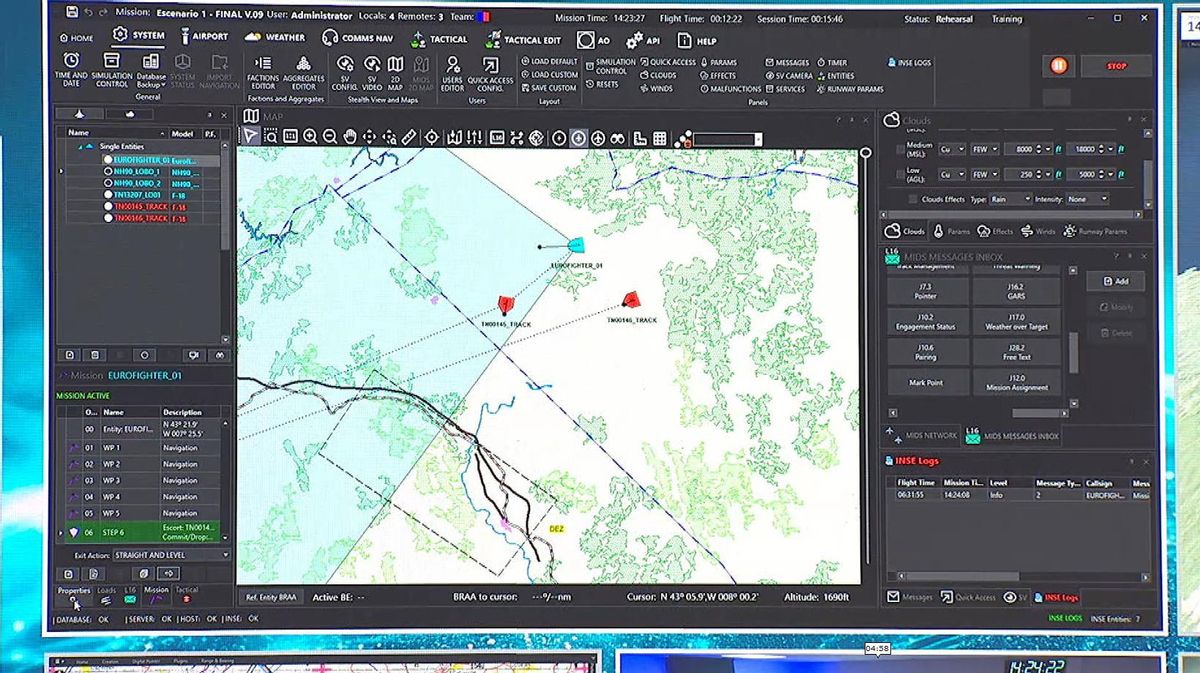The height and width of the screenshot is (673, 1200).
Task: Open the Intensity dropdown set to None
Action: (x=1087, y=199)
